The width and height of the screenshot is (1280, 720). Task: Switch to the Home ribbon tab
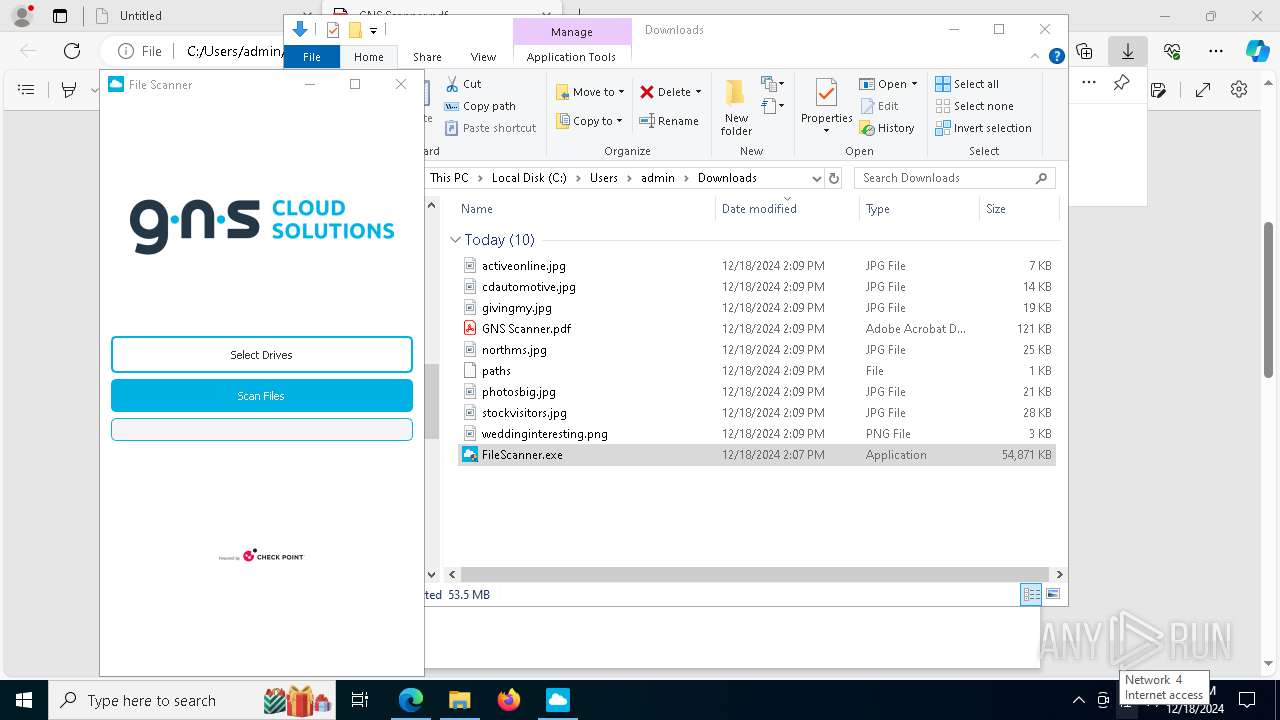click(368, 57)
